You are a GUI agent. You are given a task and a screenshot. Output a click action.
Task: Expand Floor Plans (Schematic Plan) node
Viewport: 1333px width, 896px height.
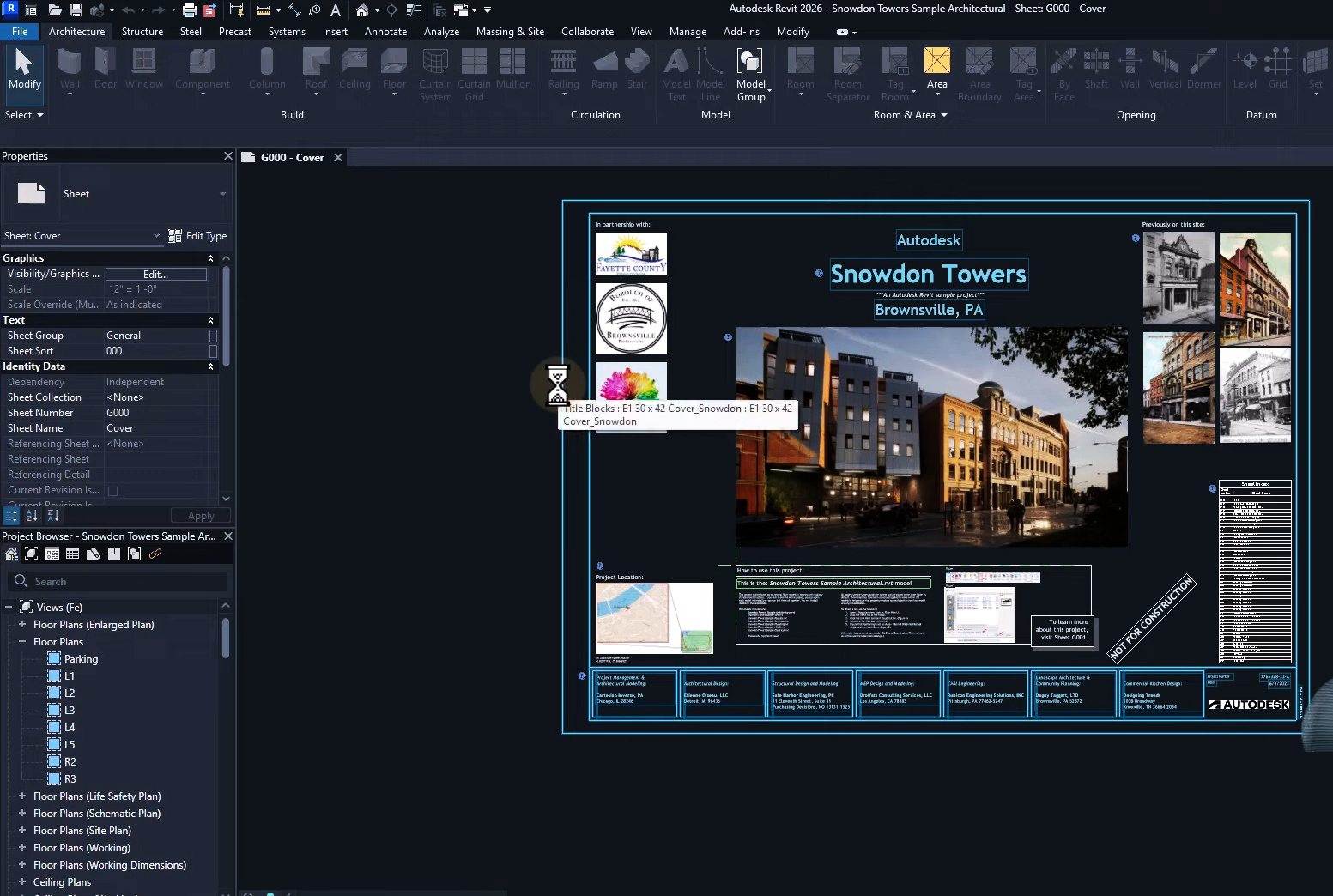[x=22, y=814]
